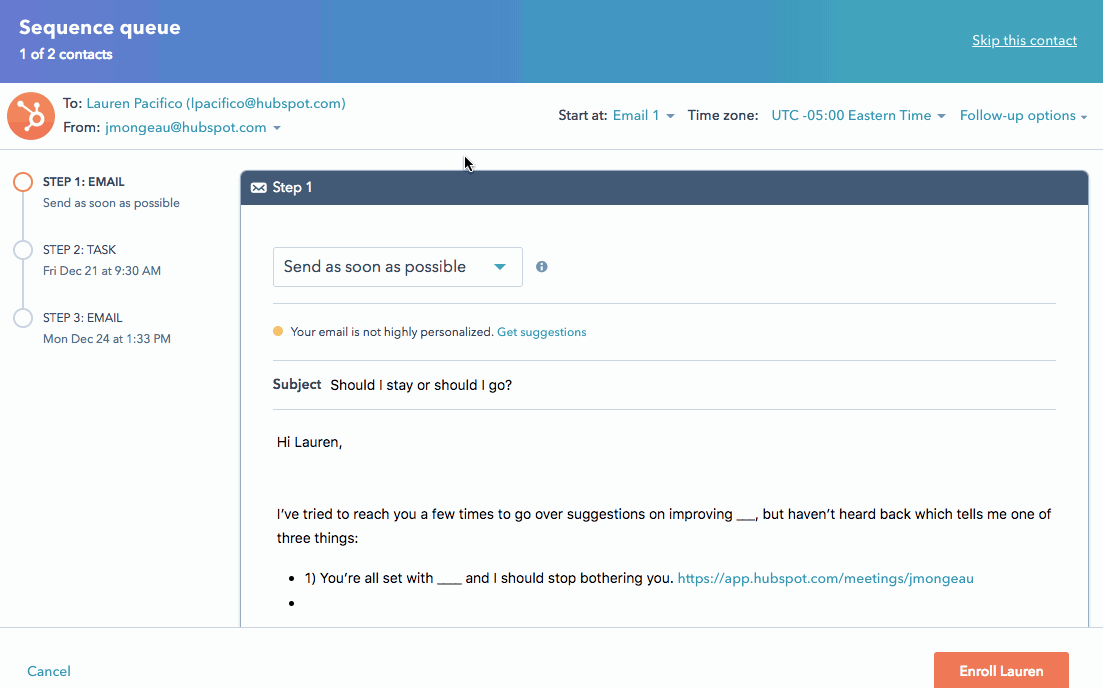Click Sequence queue heading
This screenshot has height=688, width=1103.
point(100,27)
